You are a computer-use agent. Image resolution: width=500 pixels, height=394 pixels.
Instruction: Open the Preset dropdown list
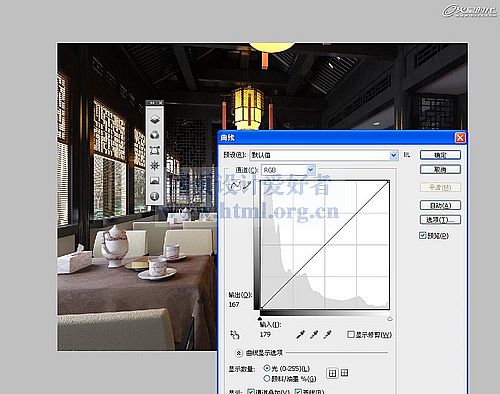tap(324, 155)
